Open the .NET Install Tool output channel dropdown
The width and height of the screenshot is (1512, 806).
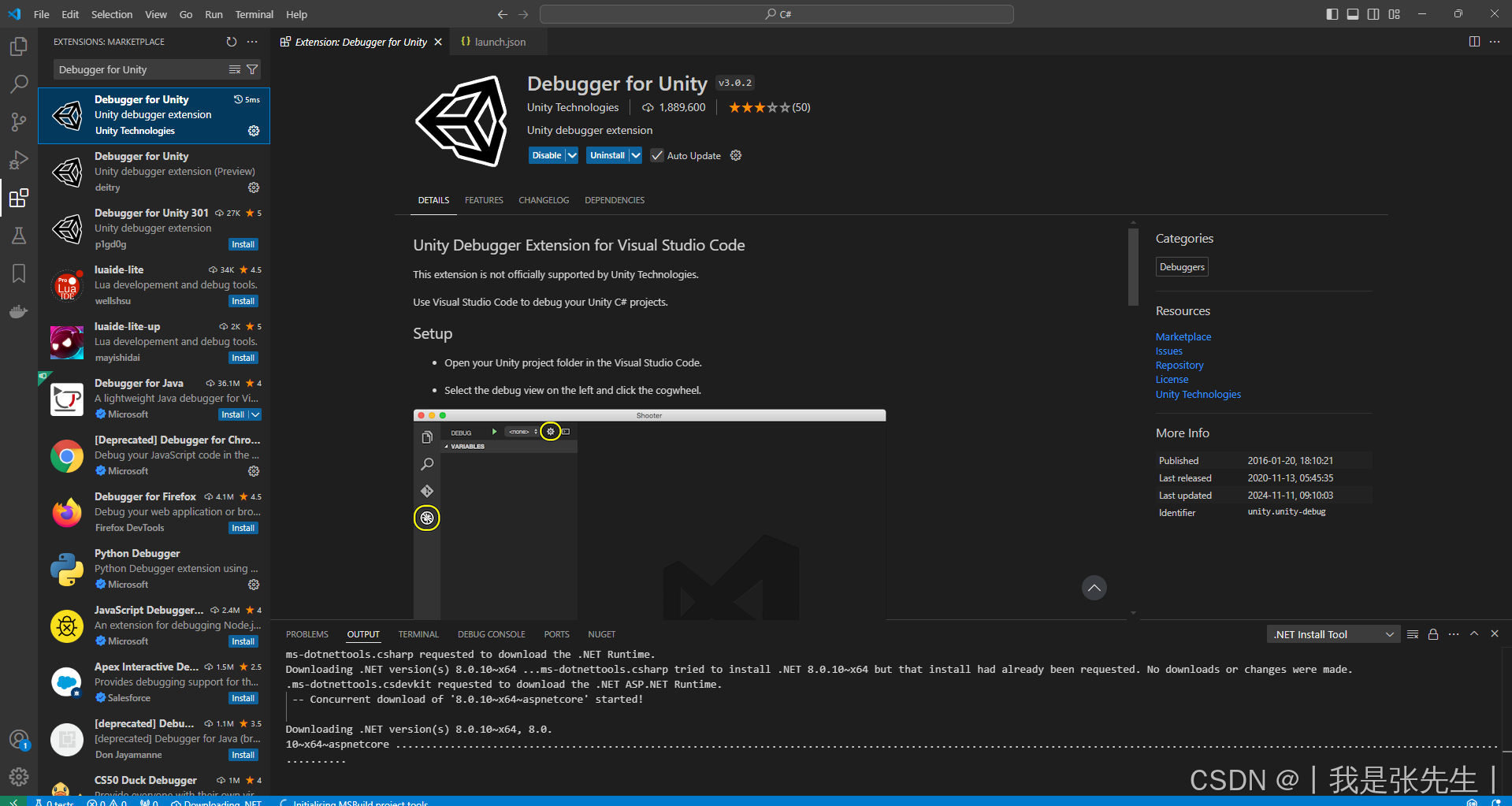(x=1333, y=634)
